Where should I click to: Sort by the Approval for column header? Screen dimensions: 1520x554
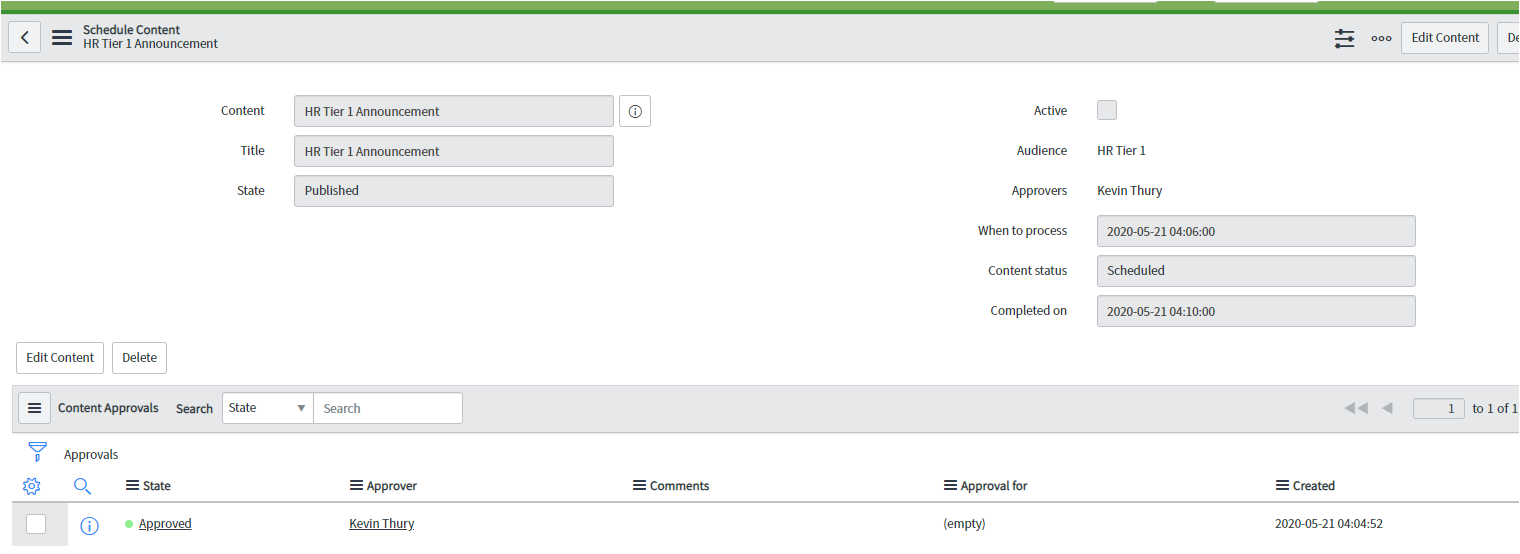(x=994, y=486)
